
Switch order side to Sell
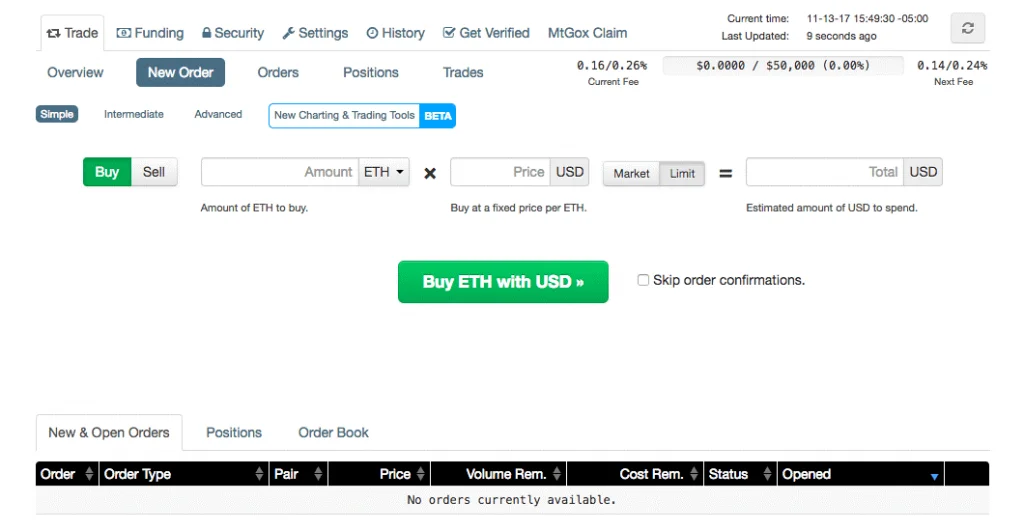pos(154,172)
